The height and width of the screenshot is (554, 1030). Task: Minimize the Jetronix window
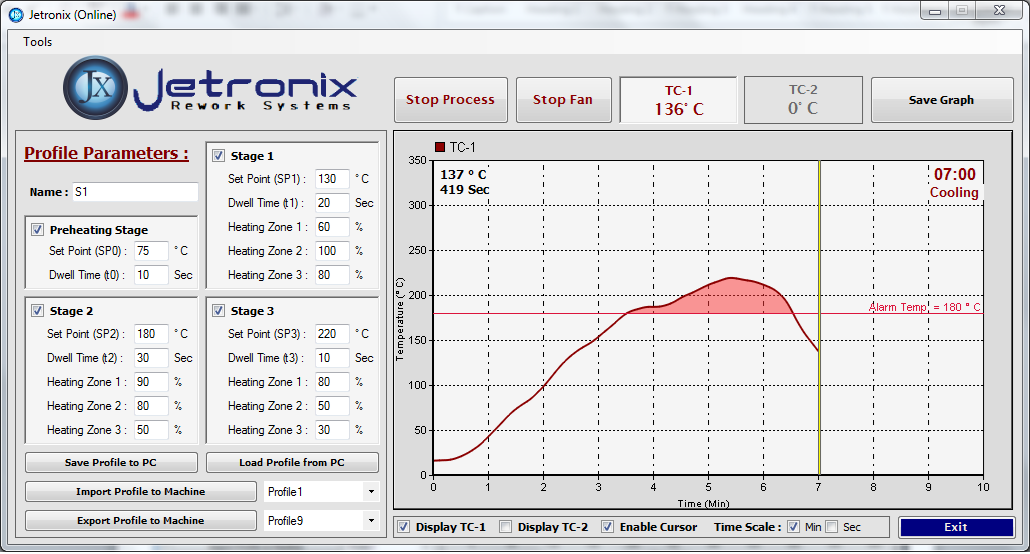935,11
